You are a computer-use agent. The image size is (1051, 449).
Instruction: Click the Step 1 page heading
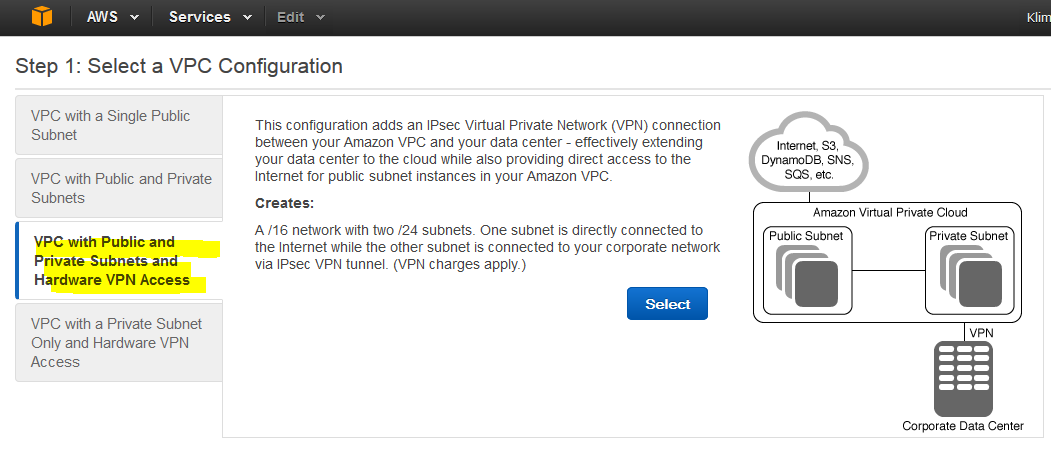[x=179, y=66]
